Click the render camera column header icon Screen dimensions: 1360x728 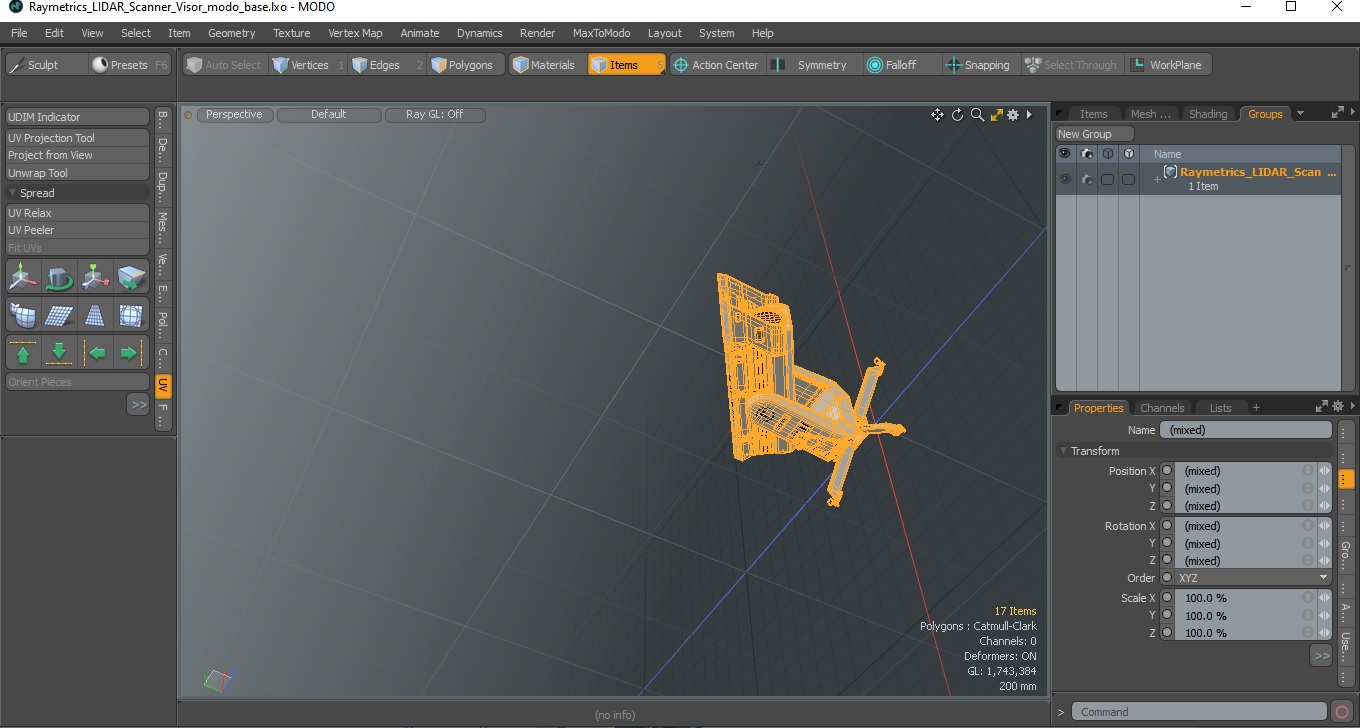[1086, 154]
